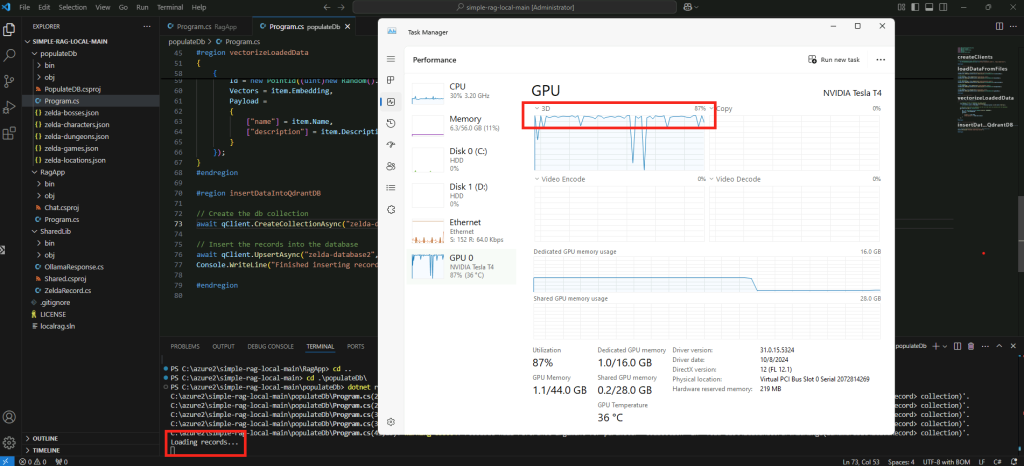This screenshot has width=1024, height=466.
Task: Open the App history page in Task Manager
Action: click(391, 123)
